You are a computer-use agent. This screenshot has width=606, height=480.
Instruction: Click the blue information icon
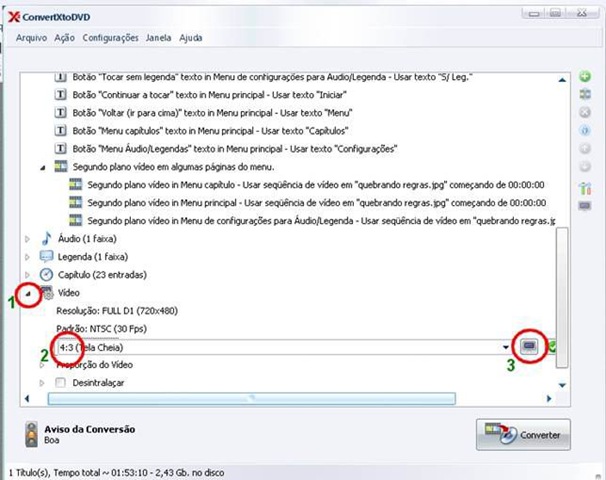[x=585, y=131]
